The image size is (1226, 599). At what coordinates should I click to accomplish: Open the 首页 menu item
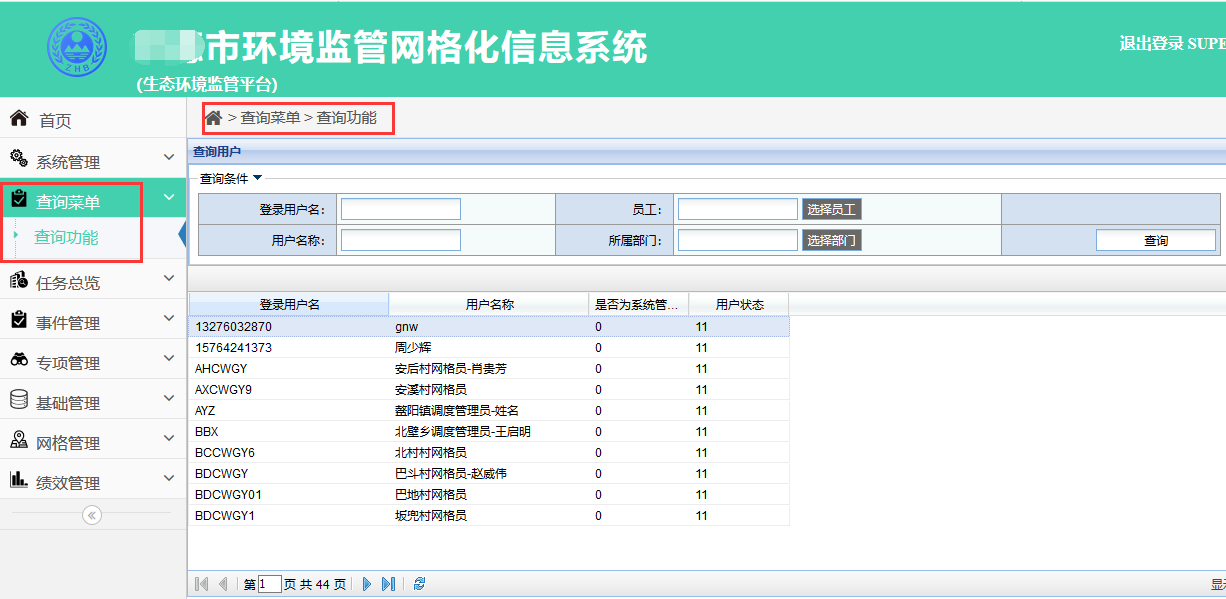click(x=93, y=120)
